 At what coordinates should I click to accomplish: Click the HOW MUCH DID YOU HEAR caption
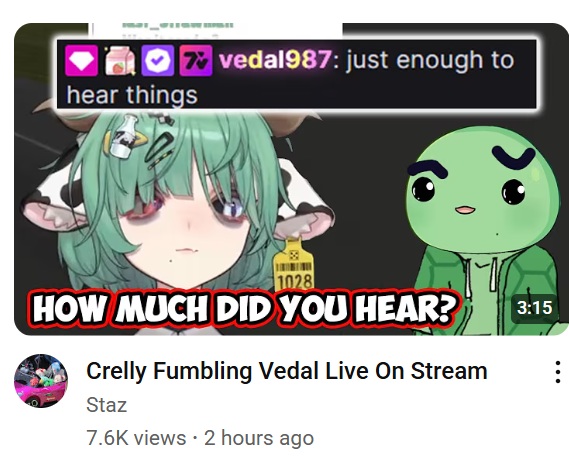243,308
